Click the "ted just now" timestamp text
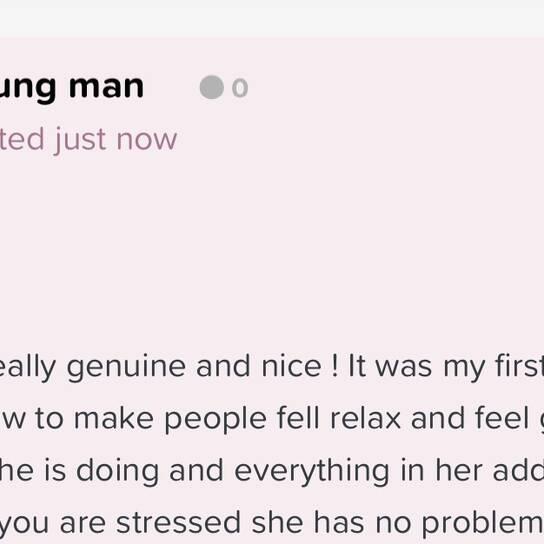Viewport: 544px width, 544px height. pos(88,140)
